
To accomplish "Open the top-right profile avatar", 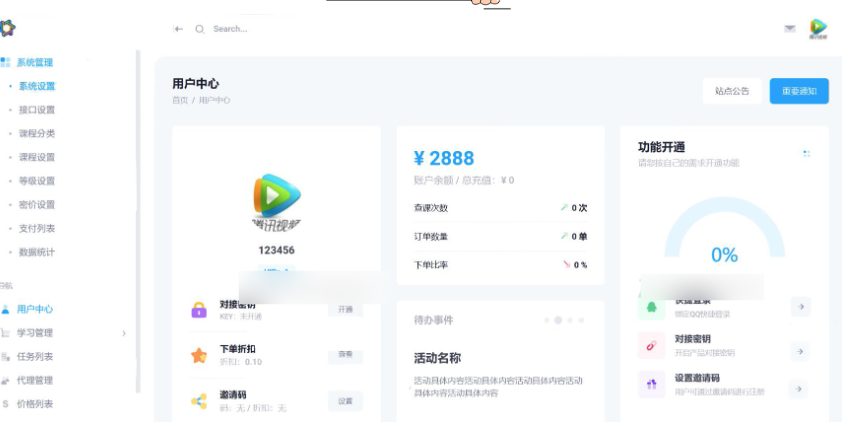I will (818, 29).
